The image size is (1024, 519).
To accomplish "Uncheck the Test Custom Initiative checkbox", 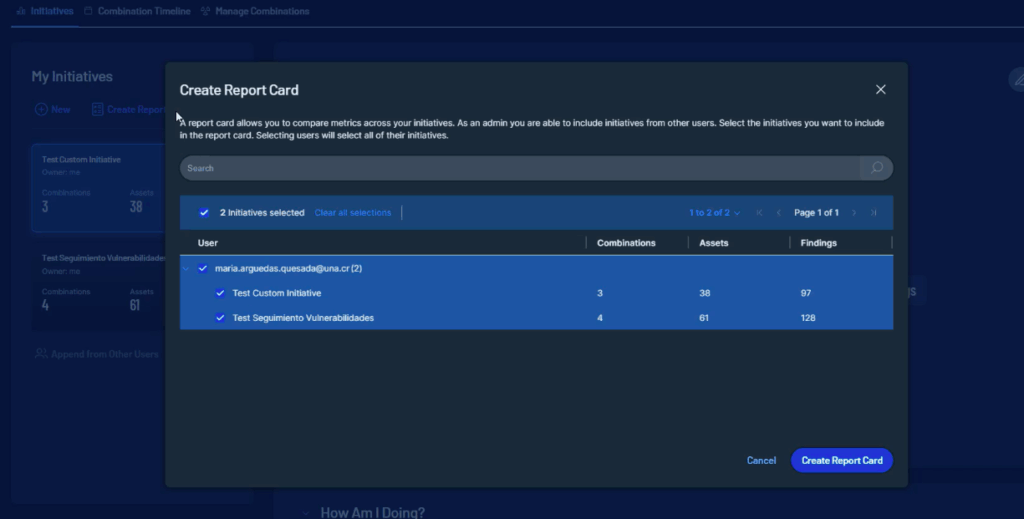I will [x=220, y=293].
